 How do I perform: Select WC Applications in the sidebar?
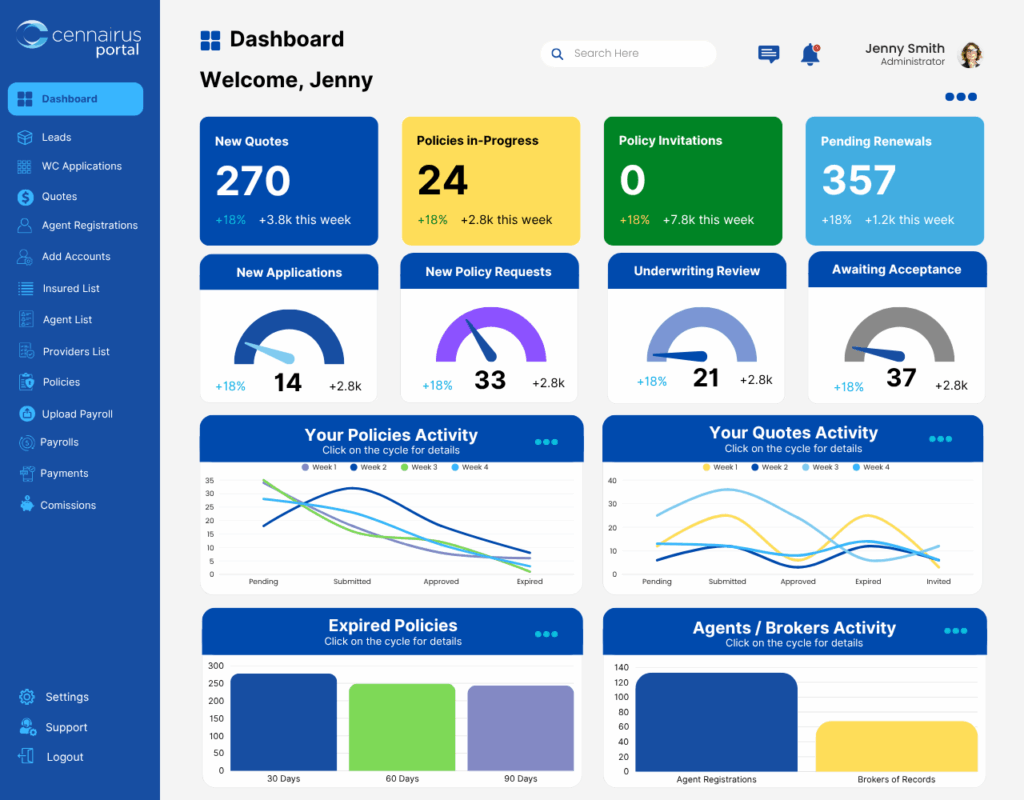(x=82, y=166)
